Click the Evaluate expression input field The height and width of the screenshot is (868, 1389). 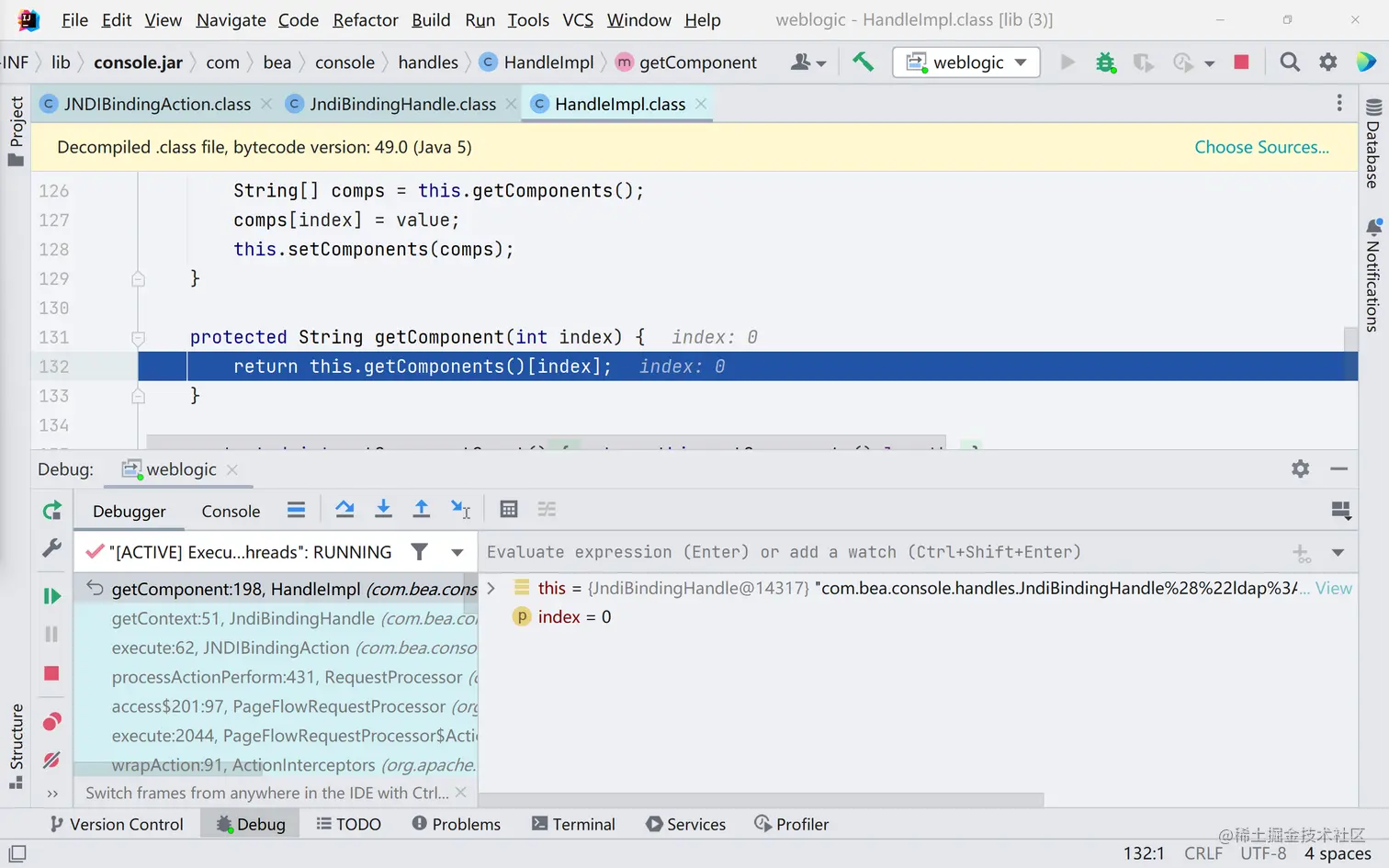click(882, 552)
